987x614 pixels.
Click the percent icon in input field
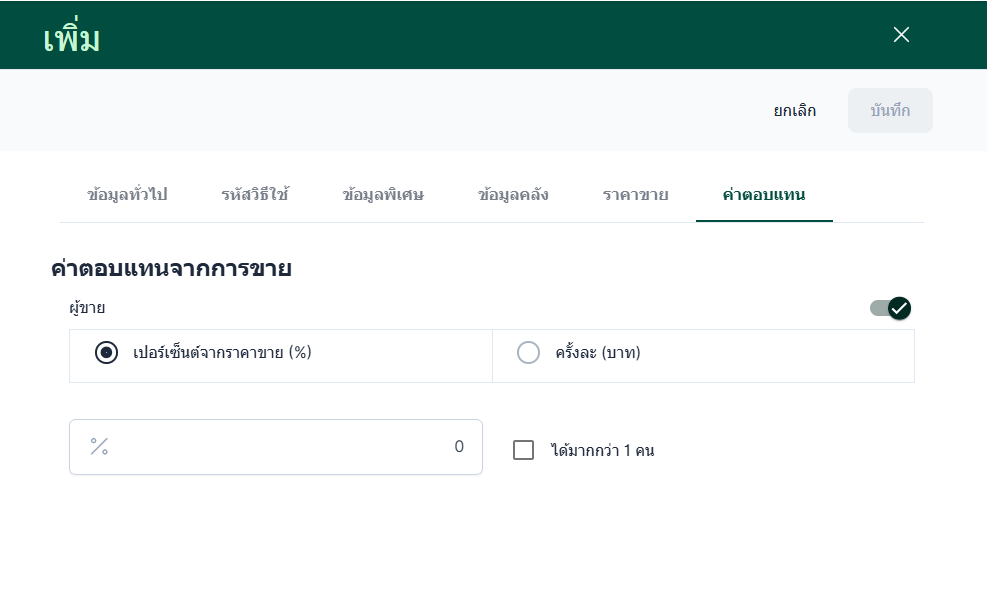(x=99, y=446)
